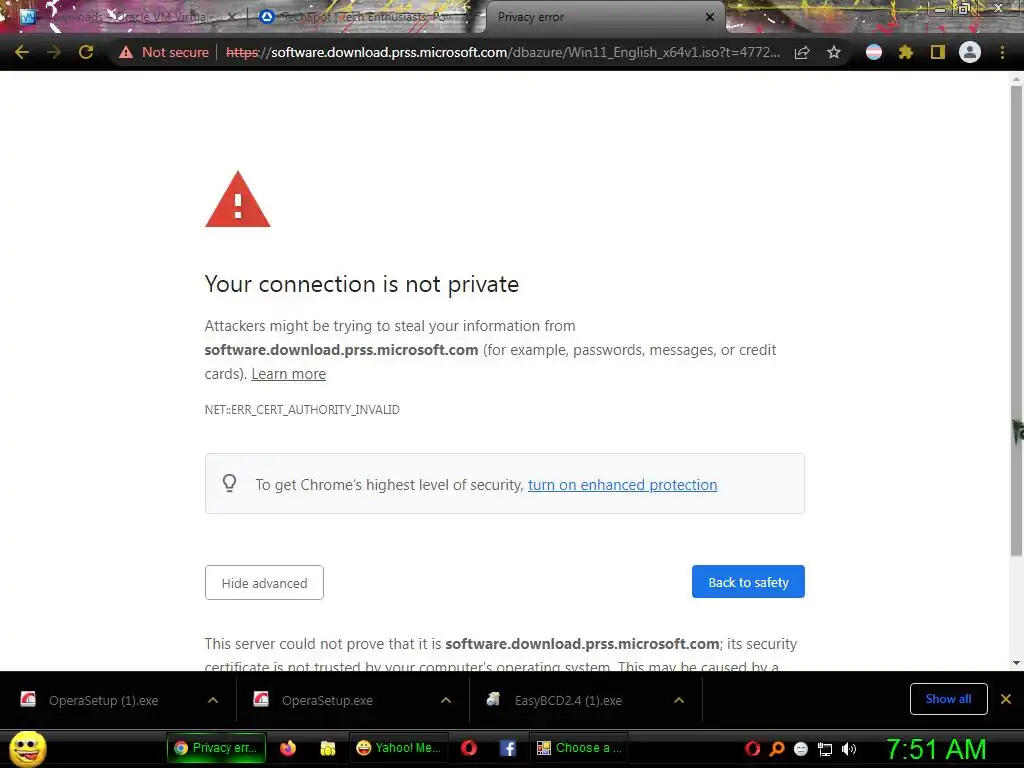The image size is (1024, 768).
Task: Click the lightbulb icon in tip box
Action: [x=229, y=483]
